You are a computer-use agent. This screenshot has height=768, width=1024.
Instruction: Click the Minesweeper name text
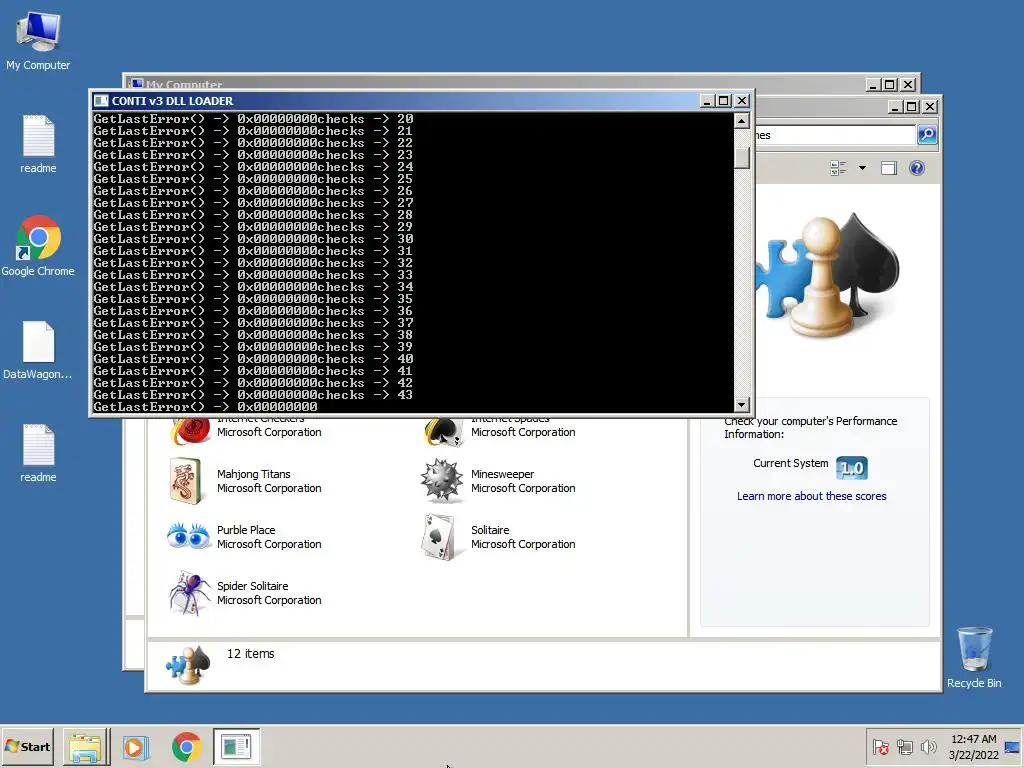coord(502,474)
